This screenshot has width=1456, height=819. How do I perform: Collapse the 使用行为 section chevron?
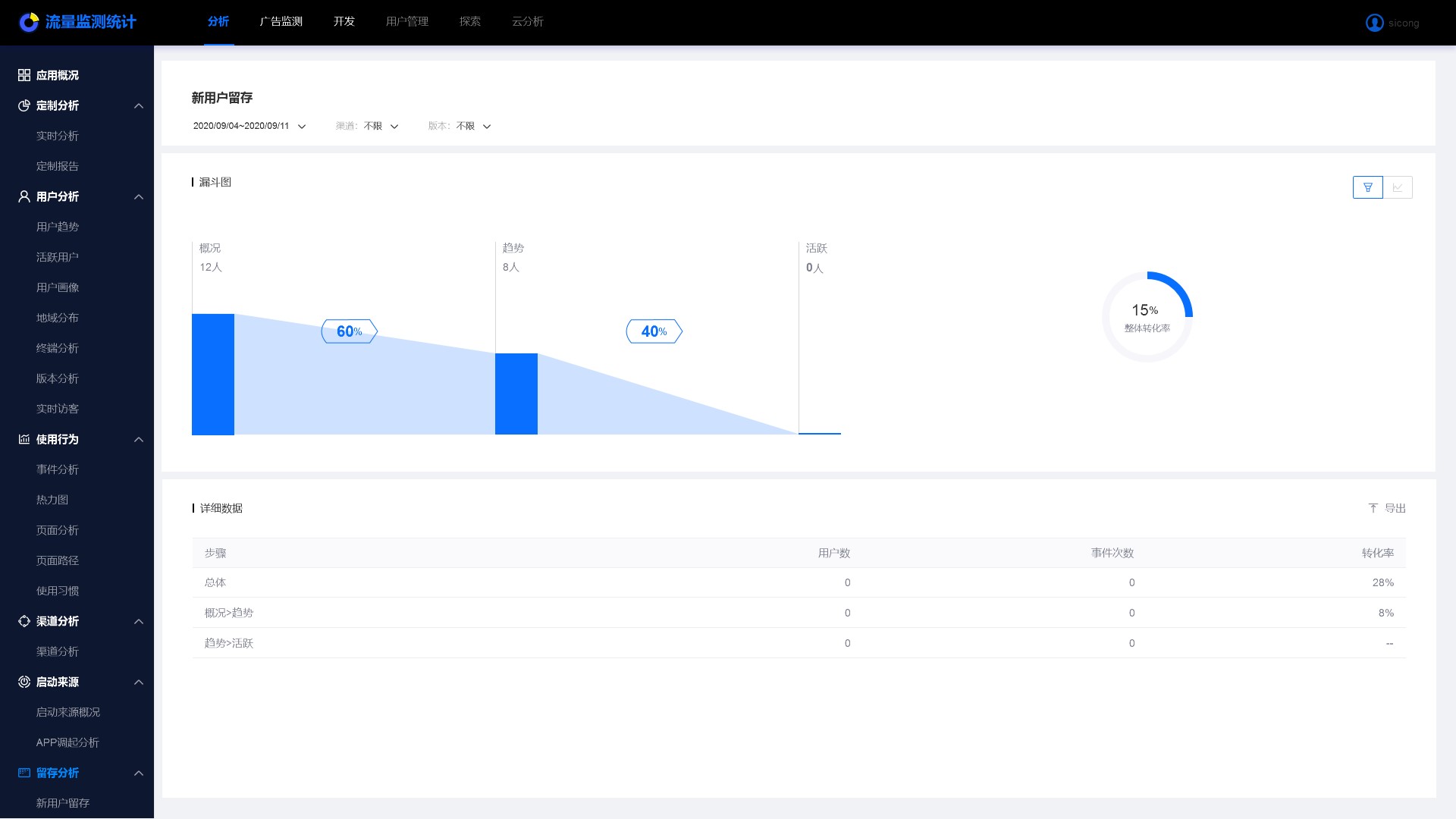139,439
